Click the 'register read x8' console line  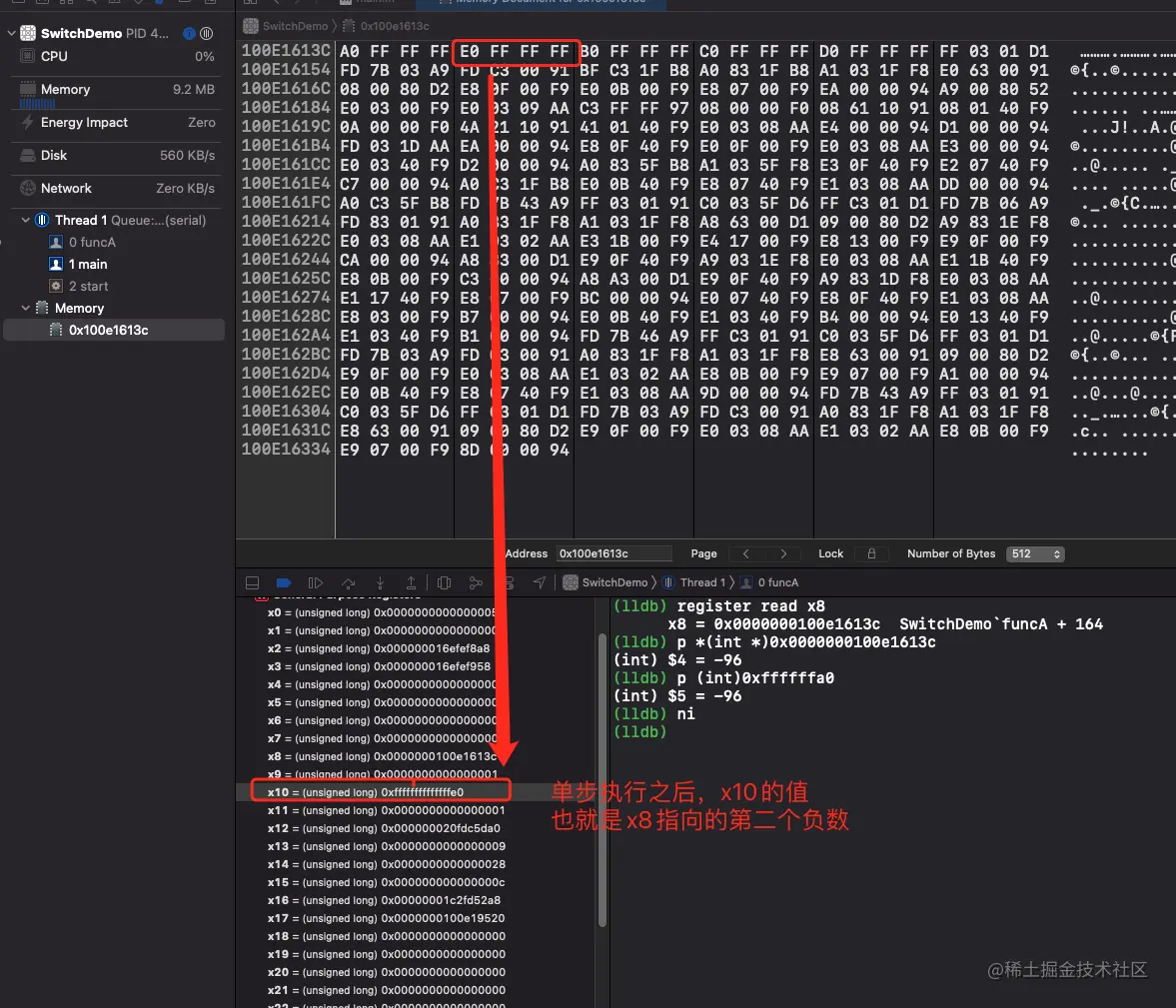tap(718, 606)
